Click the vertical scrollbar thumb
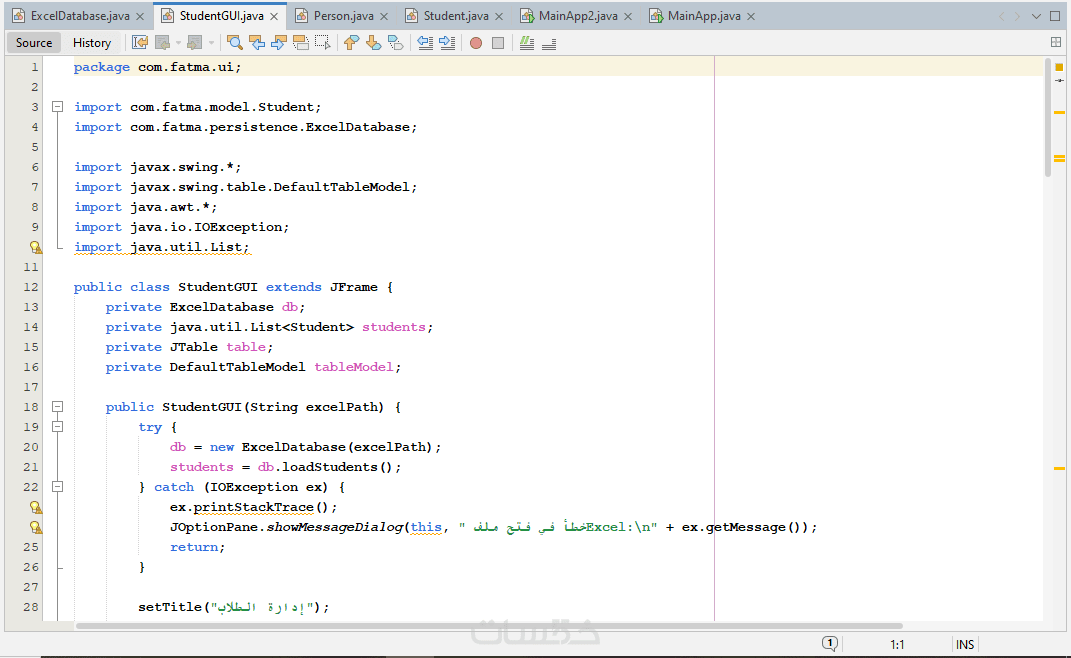Viewport: 1071px width, 658px height. [x=1048, y=118]
